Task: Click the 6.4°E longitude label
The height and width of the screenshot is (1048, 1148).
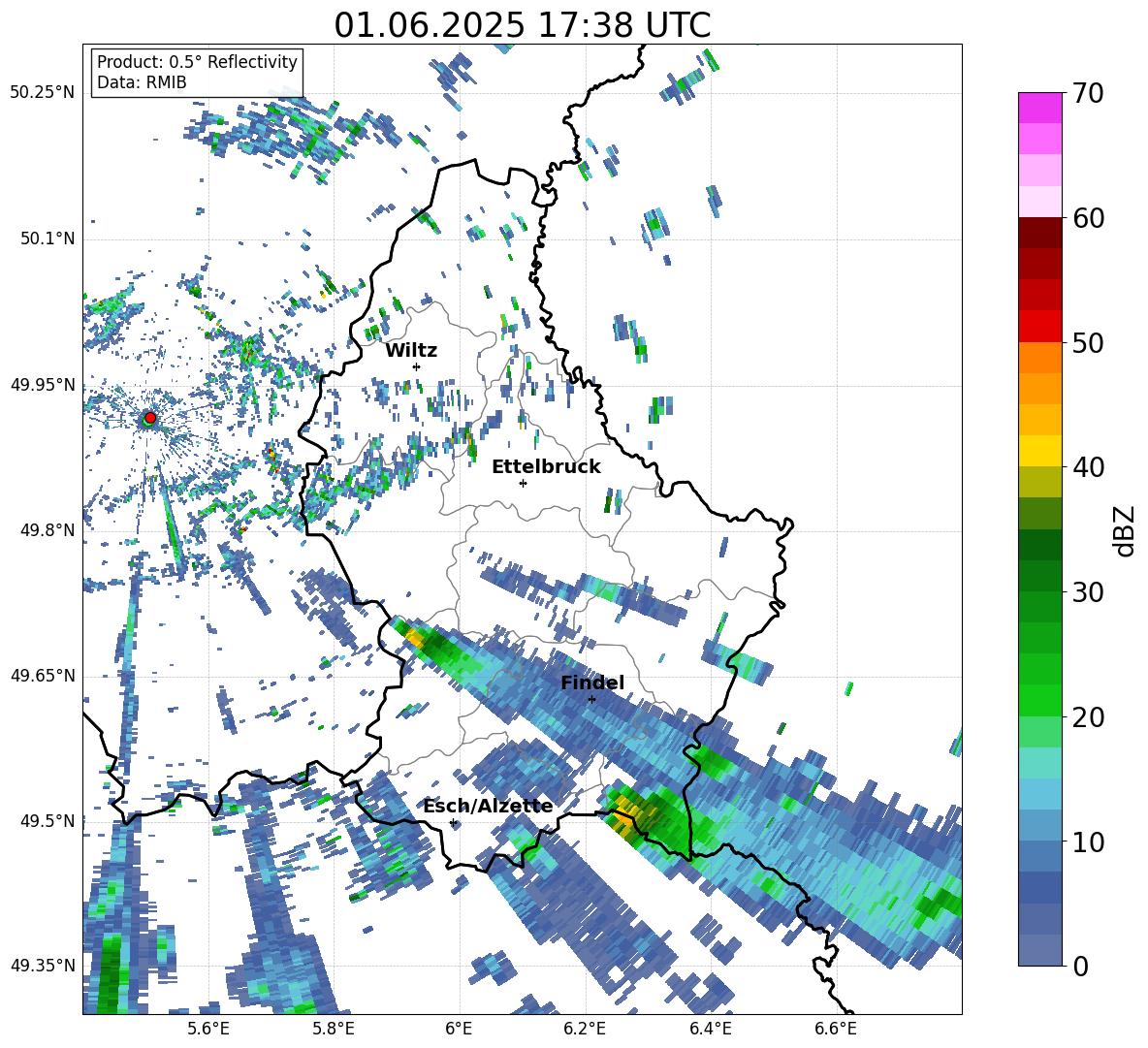Action: pos(710,1029)
